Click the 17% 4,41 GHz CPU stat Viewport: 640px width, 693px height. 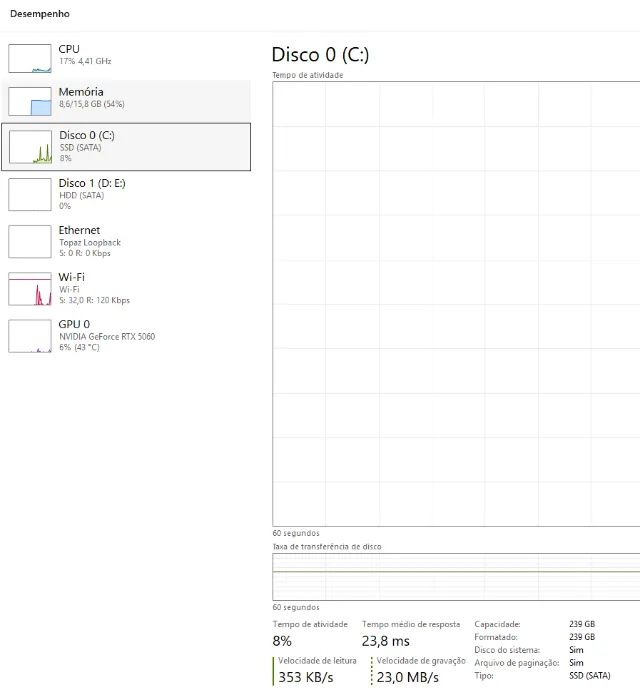point(85,61)
